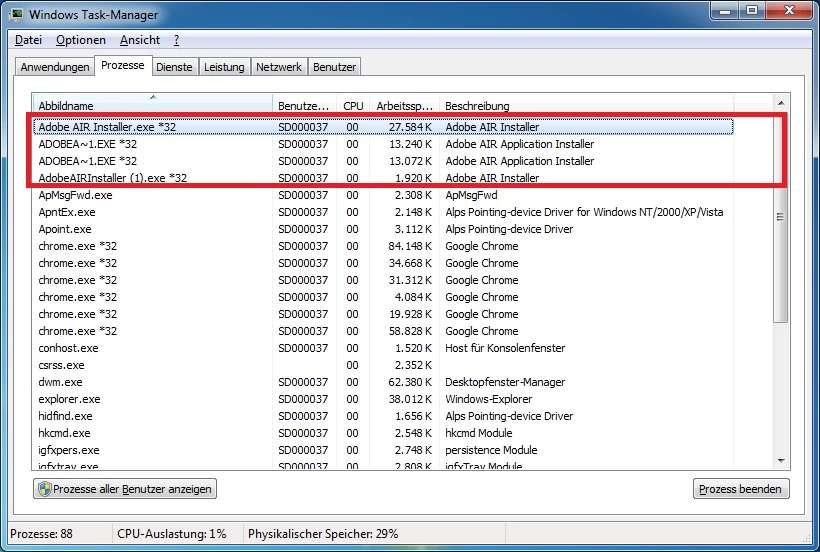Open the Optionen menu

(81, 40)
